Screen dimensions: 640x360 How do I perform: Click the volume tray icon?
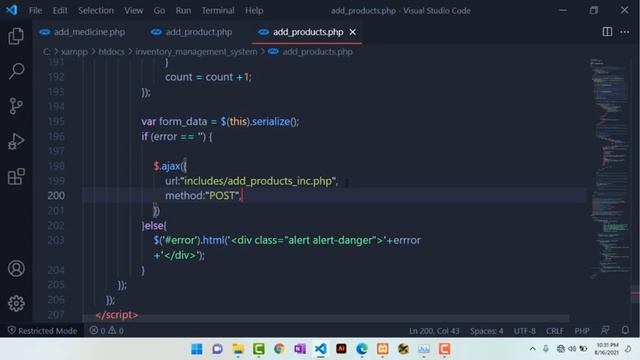pyautogui.click(x=572, y=349)
